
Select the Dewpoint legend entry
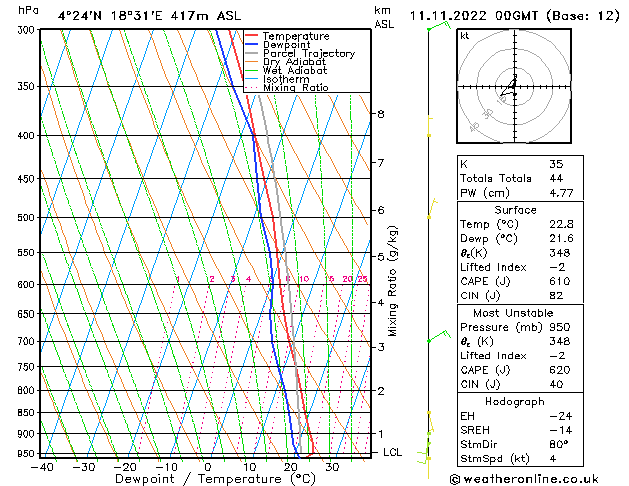click(x=288, y=45)
